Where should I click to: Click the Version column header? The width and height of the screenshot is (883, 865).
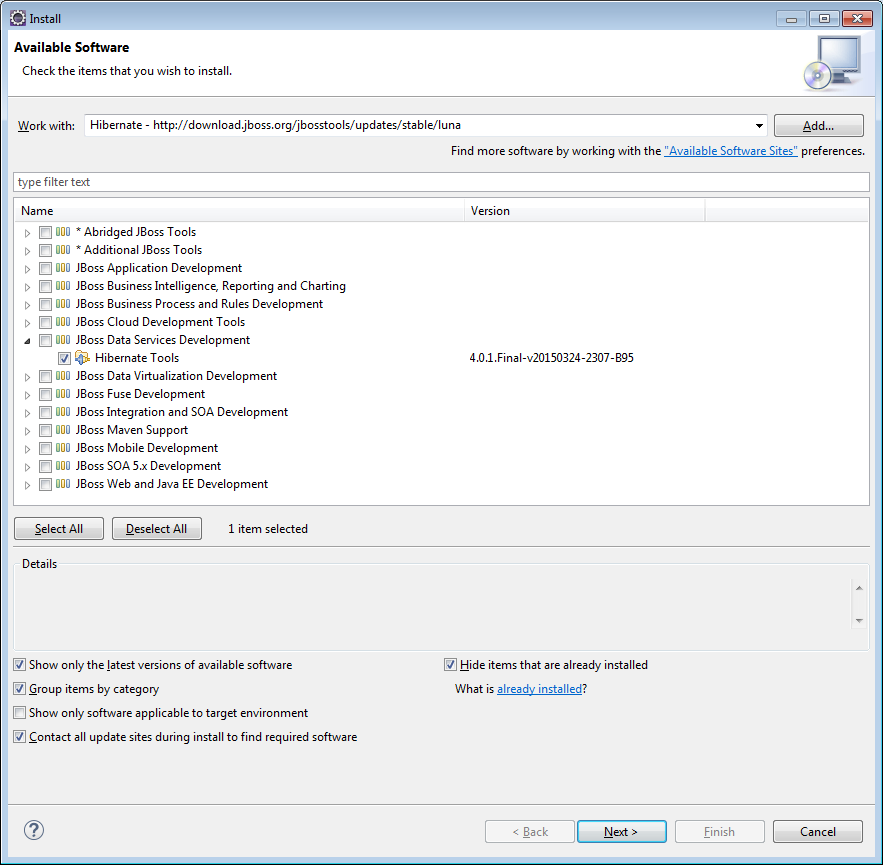coord(585,211)
